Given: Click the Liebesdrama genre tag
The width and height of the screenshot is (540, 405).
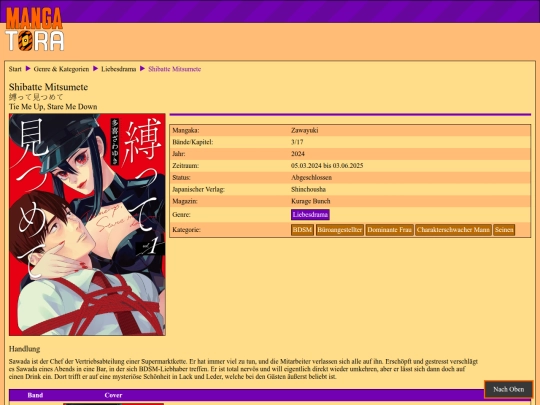Looking at the screenshot, I should point(310,215).
